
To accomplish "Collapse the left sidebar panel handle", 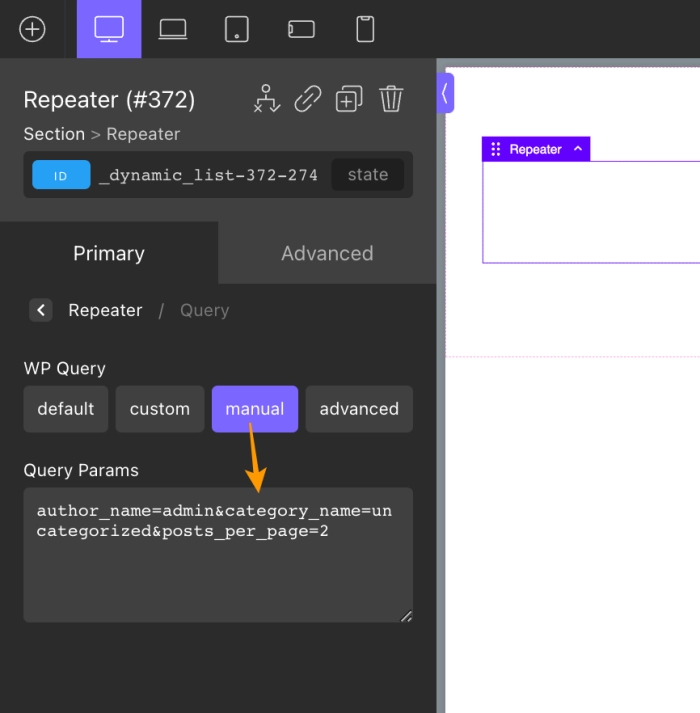I will [445, 93].
